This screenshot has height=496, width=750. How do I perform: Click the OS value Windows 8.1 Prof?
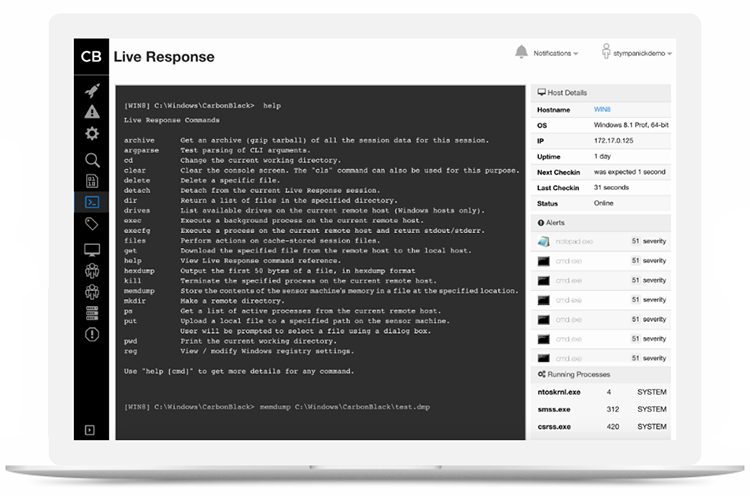tap(631, 125)
